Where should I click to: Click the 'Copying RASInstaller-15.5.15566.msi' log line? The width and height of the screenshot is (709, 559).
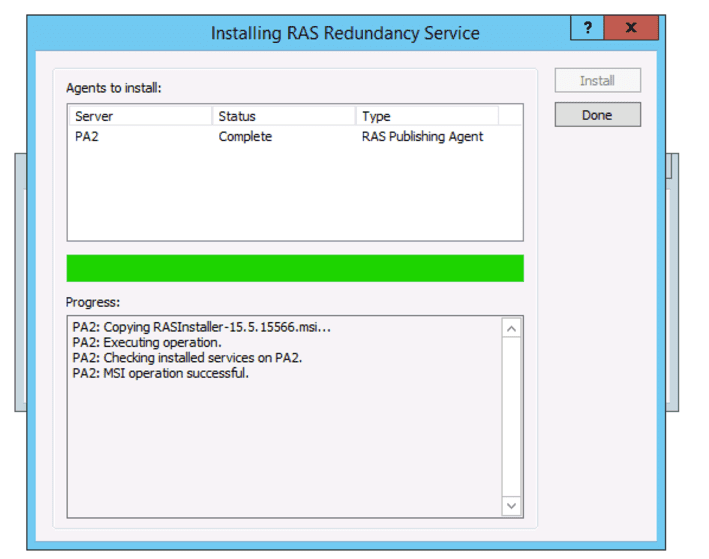pyautogui.click(x=202, y=327)
